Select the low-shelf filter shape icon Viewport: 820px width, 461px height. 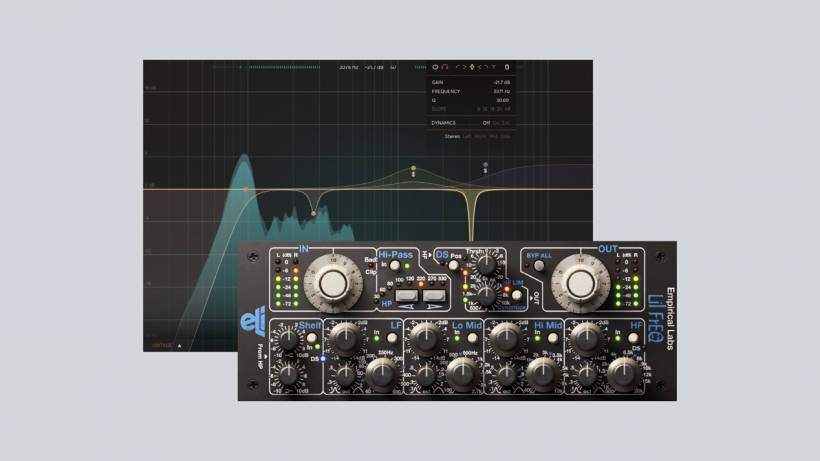[x=464, y=67]
